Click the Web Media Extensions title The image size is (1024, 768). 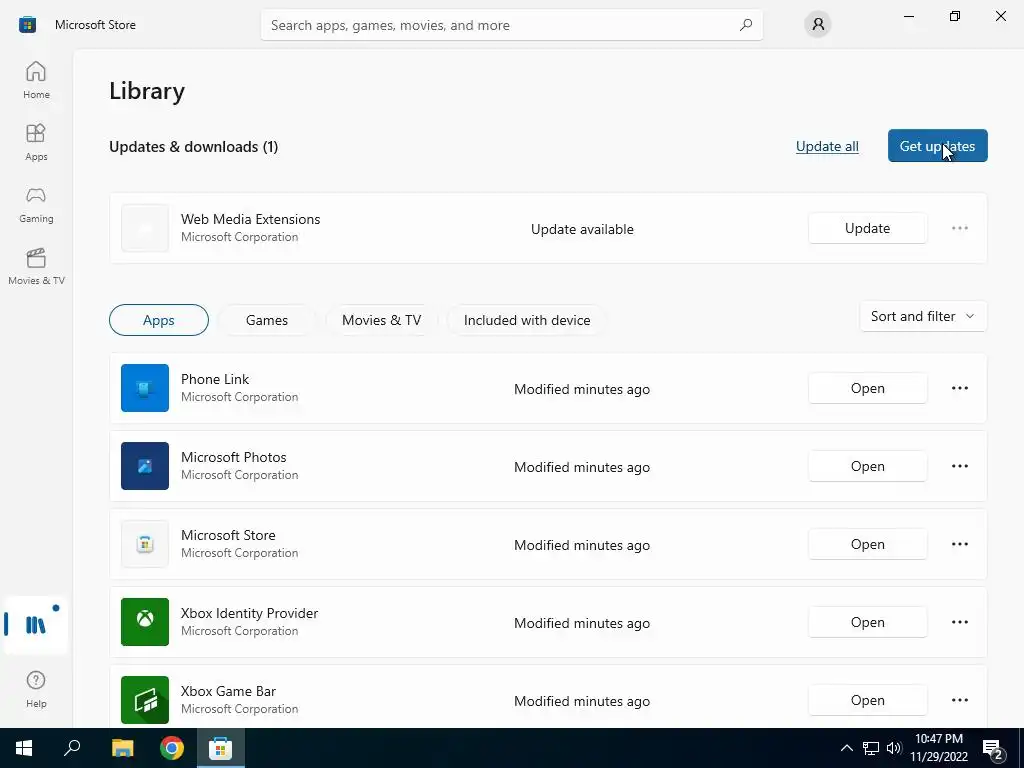point(251,219)
